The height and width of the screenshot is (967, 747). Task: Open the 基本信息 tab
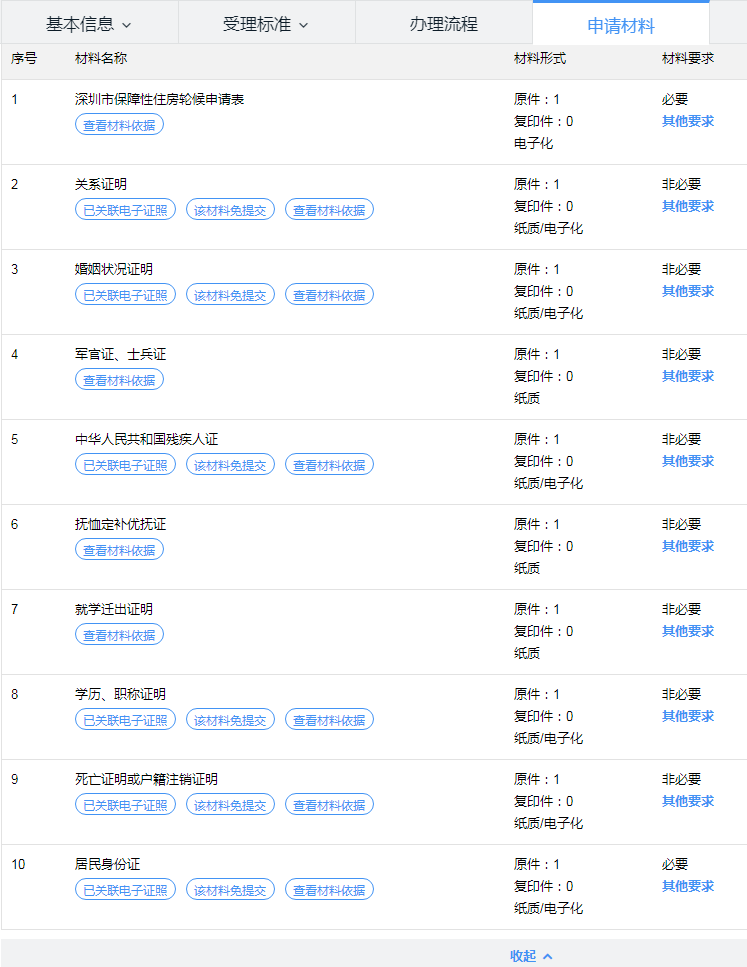click(89, 25)
